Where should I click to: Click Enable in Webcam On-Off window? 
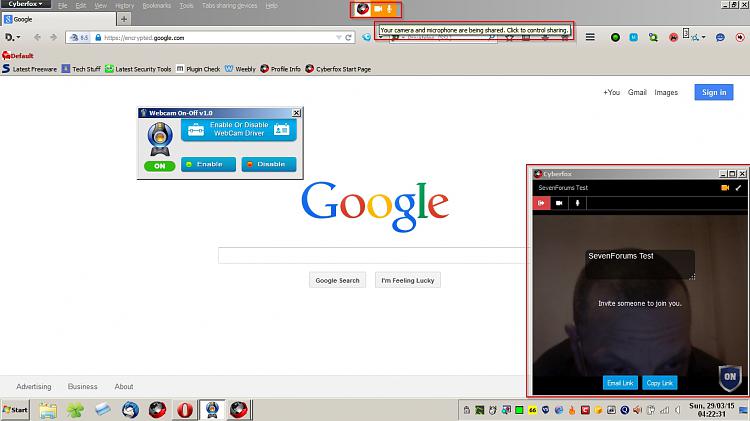click(x=208, y=164)
